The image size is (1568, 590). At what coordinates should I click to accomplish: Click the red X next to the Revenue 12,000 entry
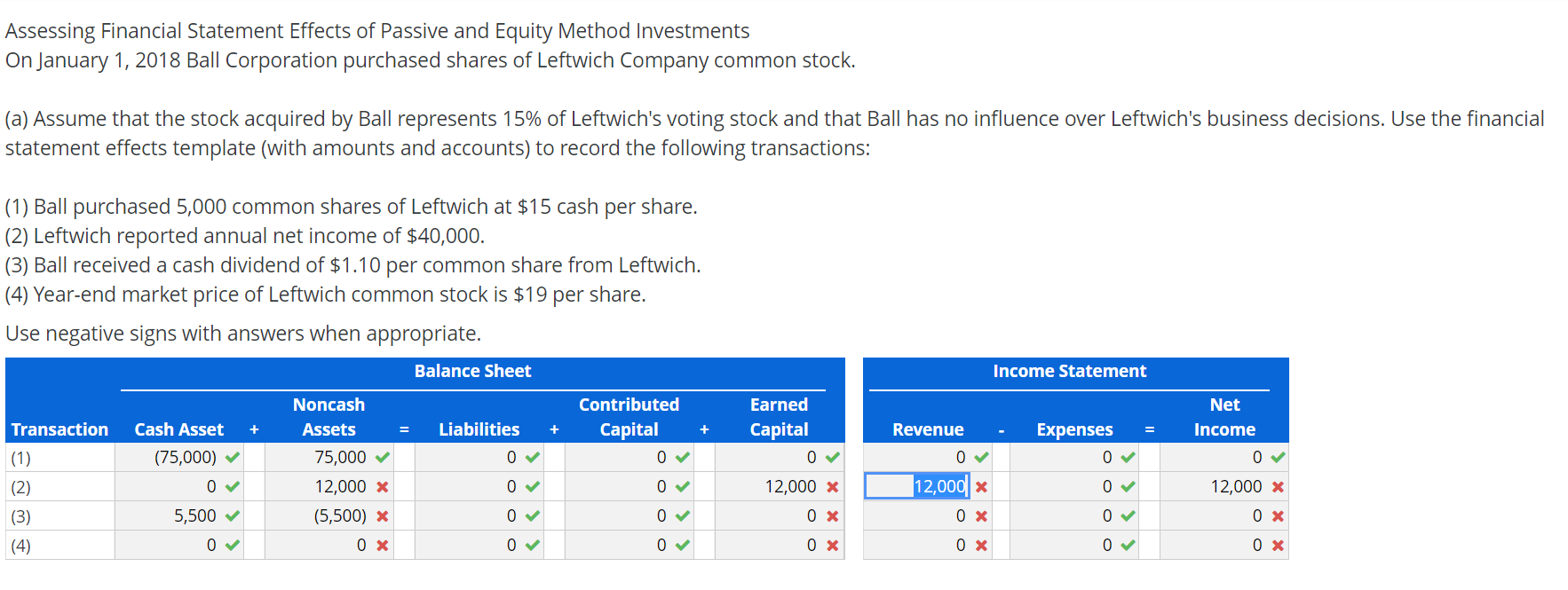pyautogui.click(x=982, y=486)
